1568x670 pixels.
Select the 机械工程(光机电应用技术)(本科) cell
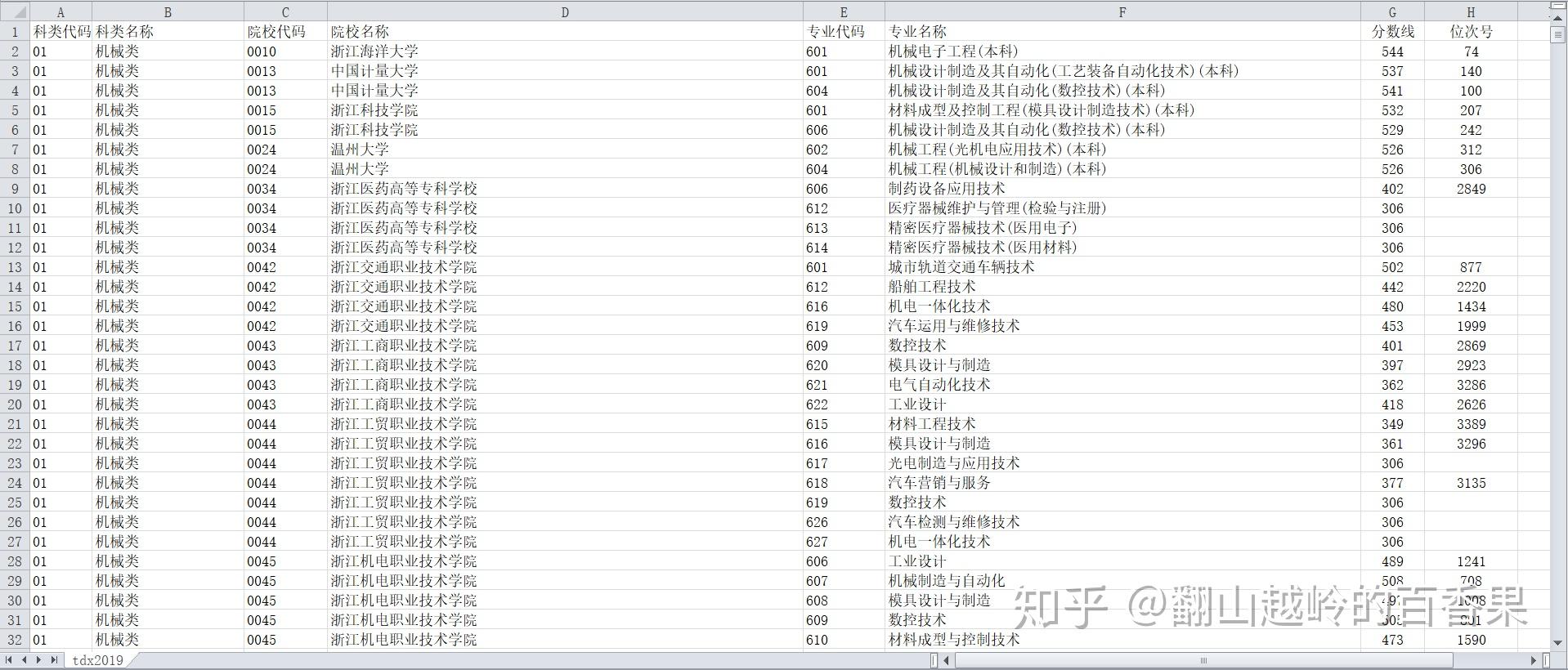pyautogui.click(x=1122, y=149)
